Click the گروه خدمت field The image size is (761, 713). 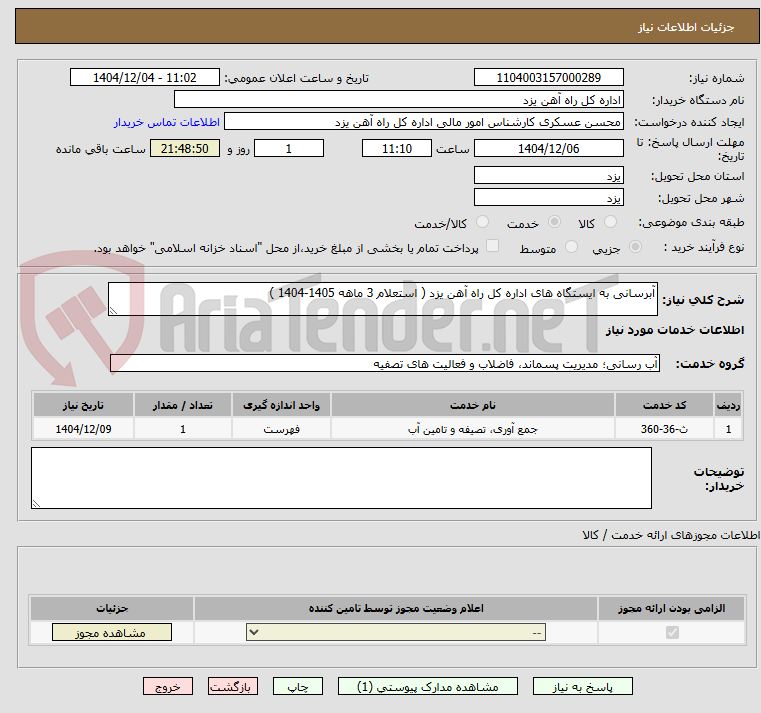pyautogui.click(x=384, y=363)
